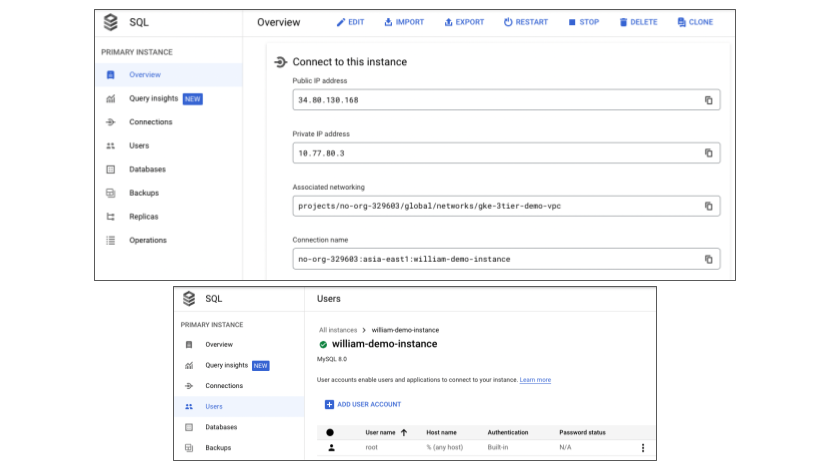This screenshot has width=830, height=470.
Task: Click Query insights icon in Users window sidebar
Action: 189,365
